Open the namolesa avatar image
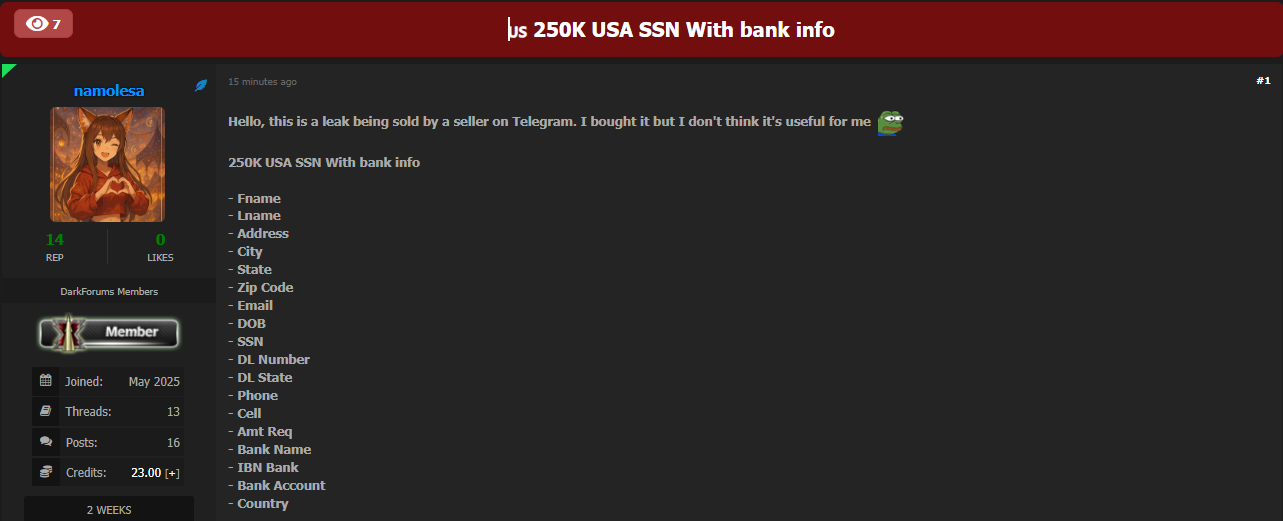Image resolution: width=1283 pixels, height=521 pixels. (108, 164)
